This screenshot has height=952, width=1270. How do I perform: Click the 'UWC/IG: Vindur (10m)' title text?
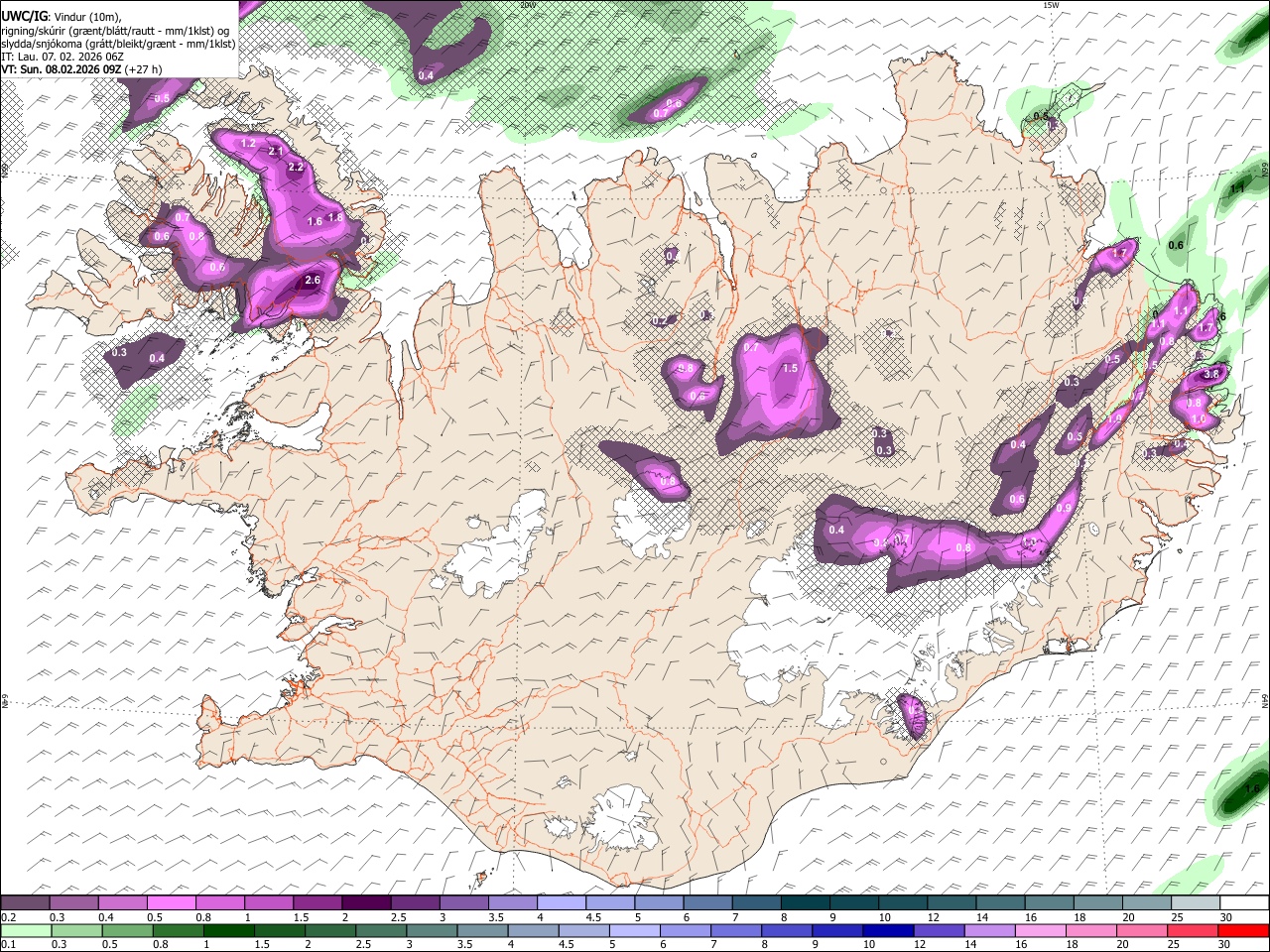tap(60, 16)
